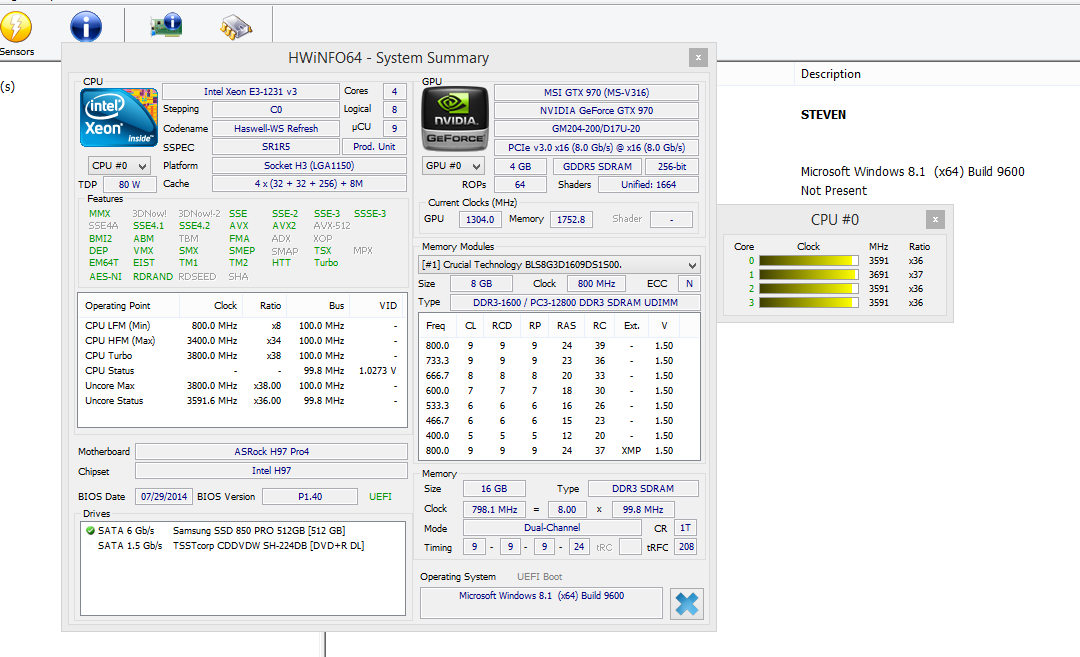Click the 733.3 frequency timing row
Image resolution: width=1080 pixels, height=657 pixels.
[x=559, y=361]
